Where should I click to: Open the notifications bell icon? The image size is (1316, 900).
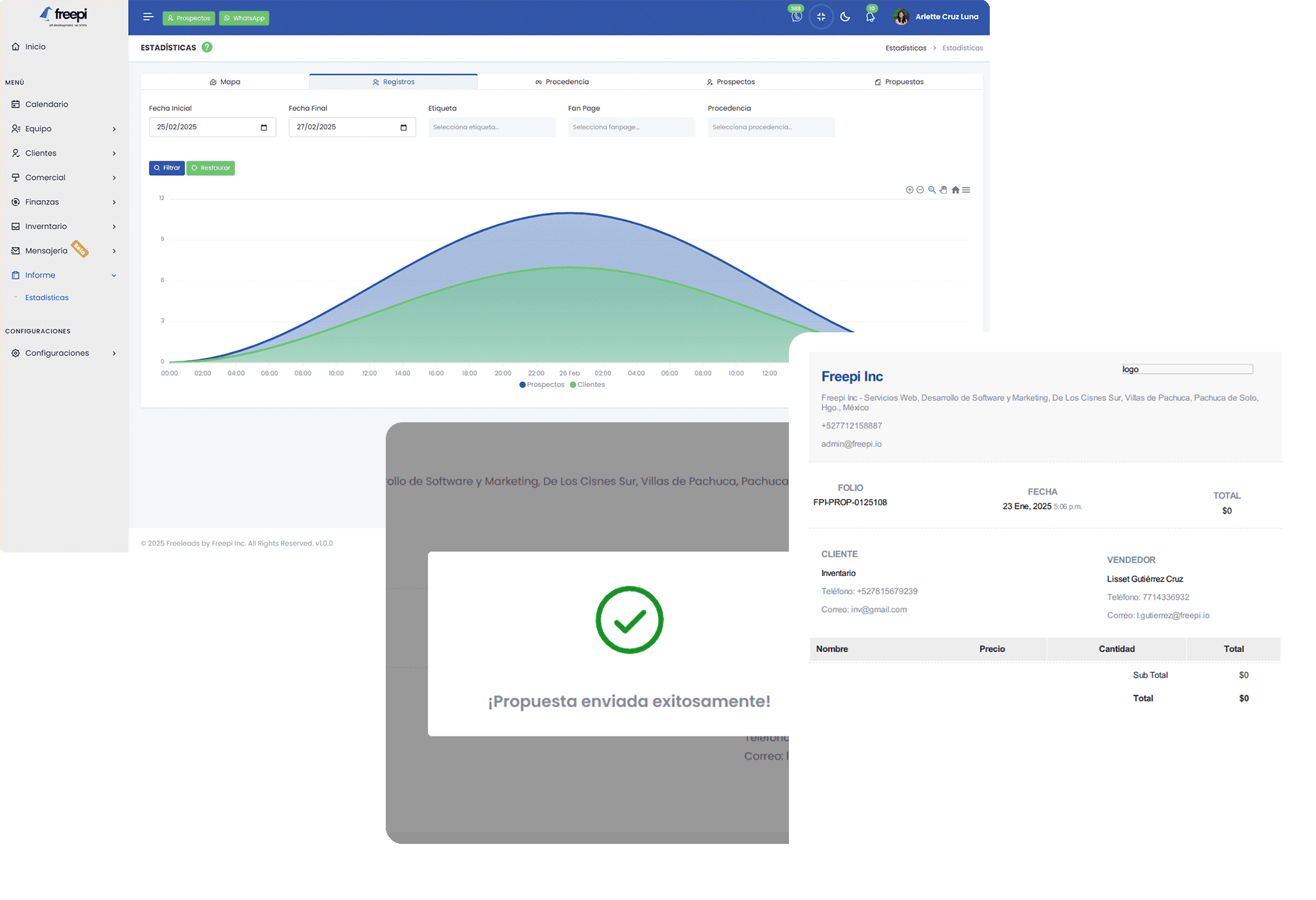[x=870, y=17]
